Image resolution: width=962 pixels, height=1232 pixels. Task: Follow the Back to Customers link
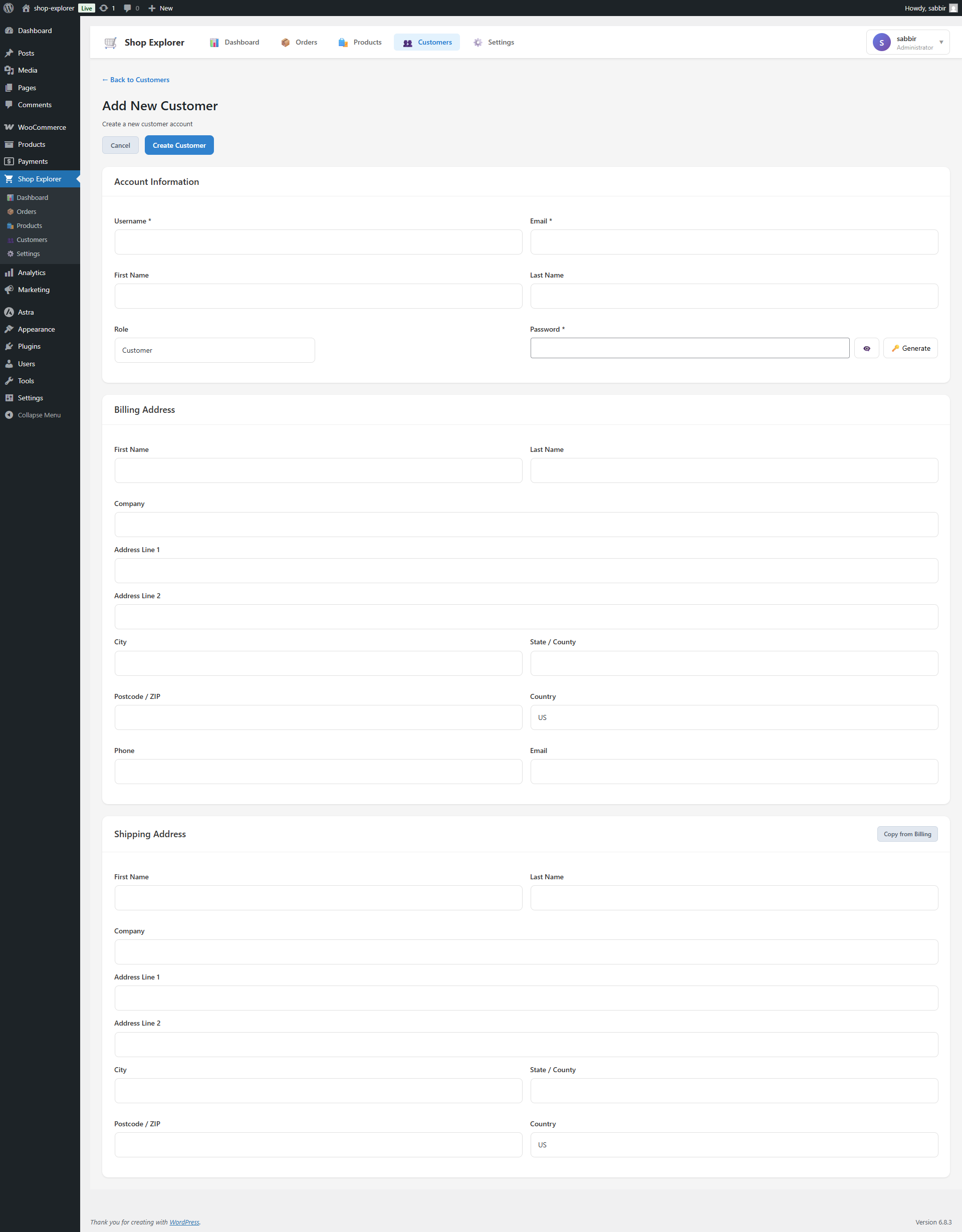click(x=136, y=80)
